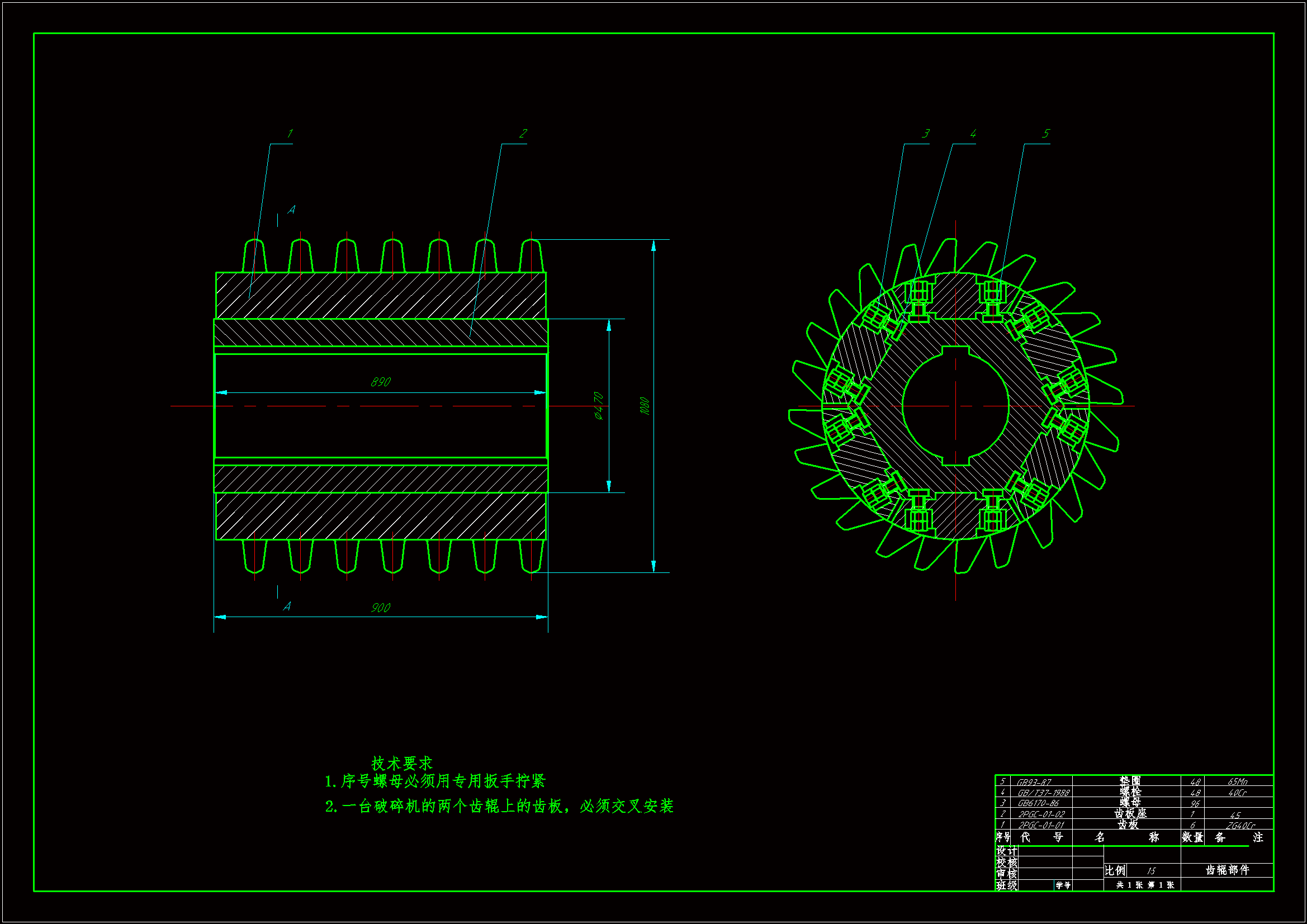The width and height of the screenshot is (1307, 924).
Task: Click the 齿辊部件 title block cell
Action: click(x=1227, y=870)
